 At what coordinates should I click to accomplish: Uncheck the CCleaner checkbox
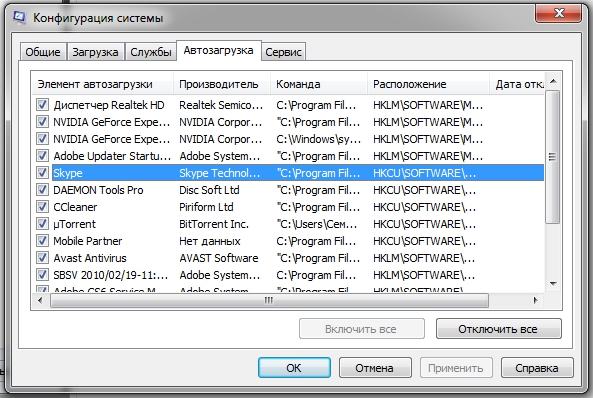point(42,207)
